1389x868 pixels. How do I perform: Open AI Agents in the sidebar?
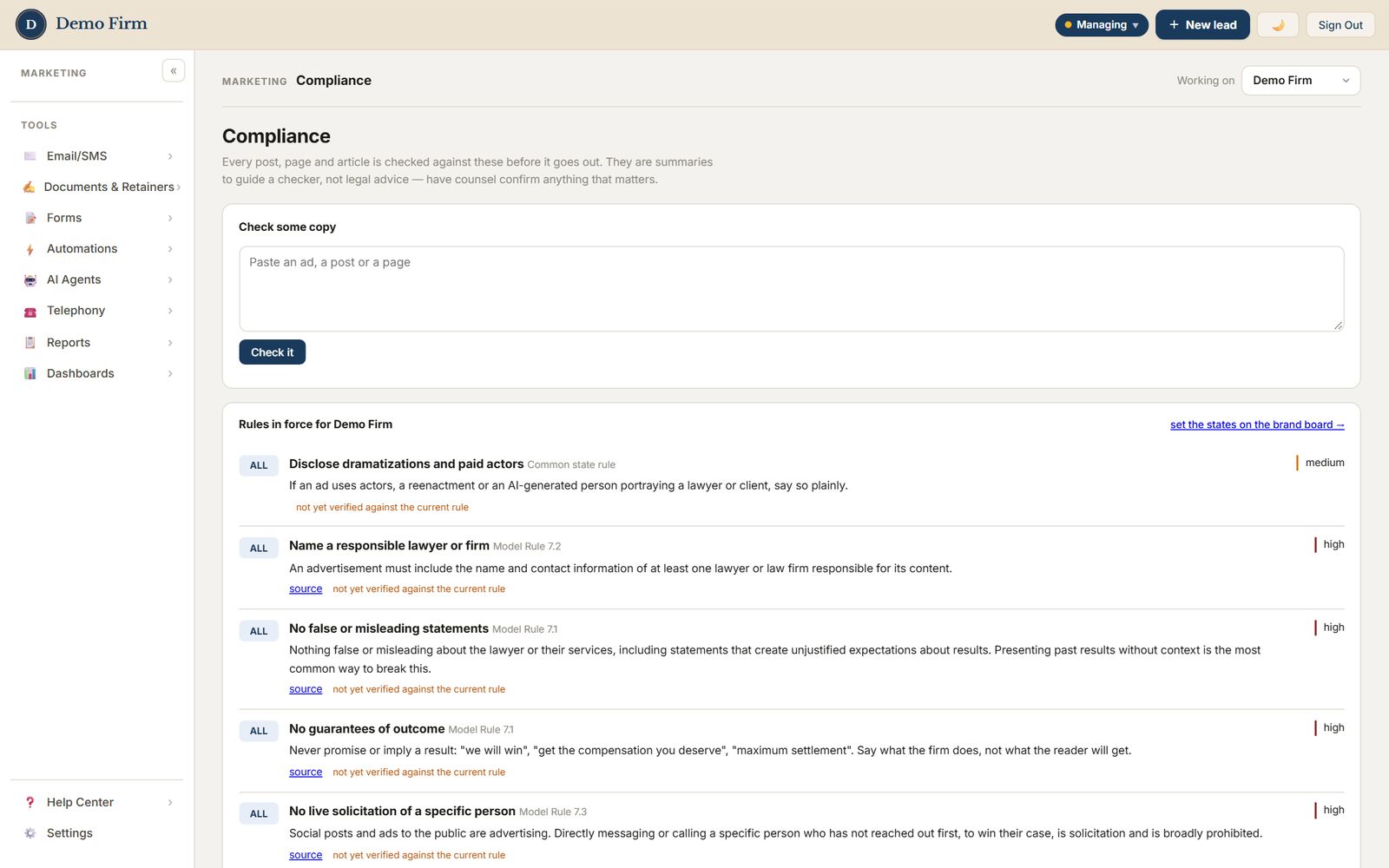(x=96, y=279)
